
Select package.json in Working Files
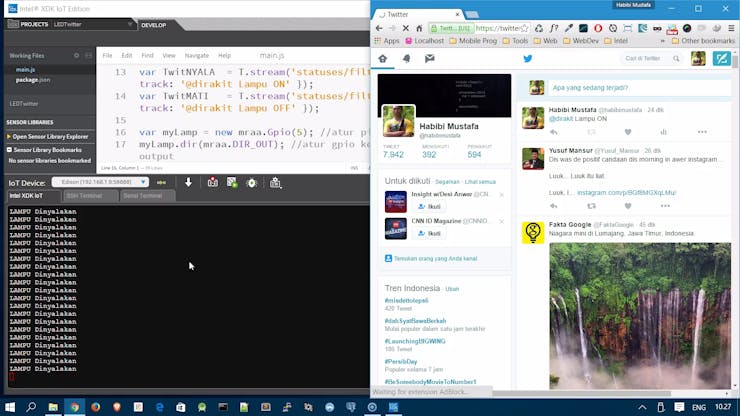pyautogui.click(x=33, y=80)
